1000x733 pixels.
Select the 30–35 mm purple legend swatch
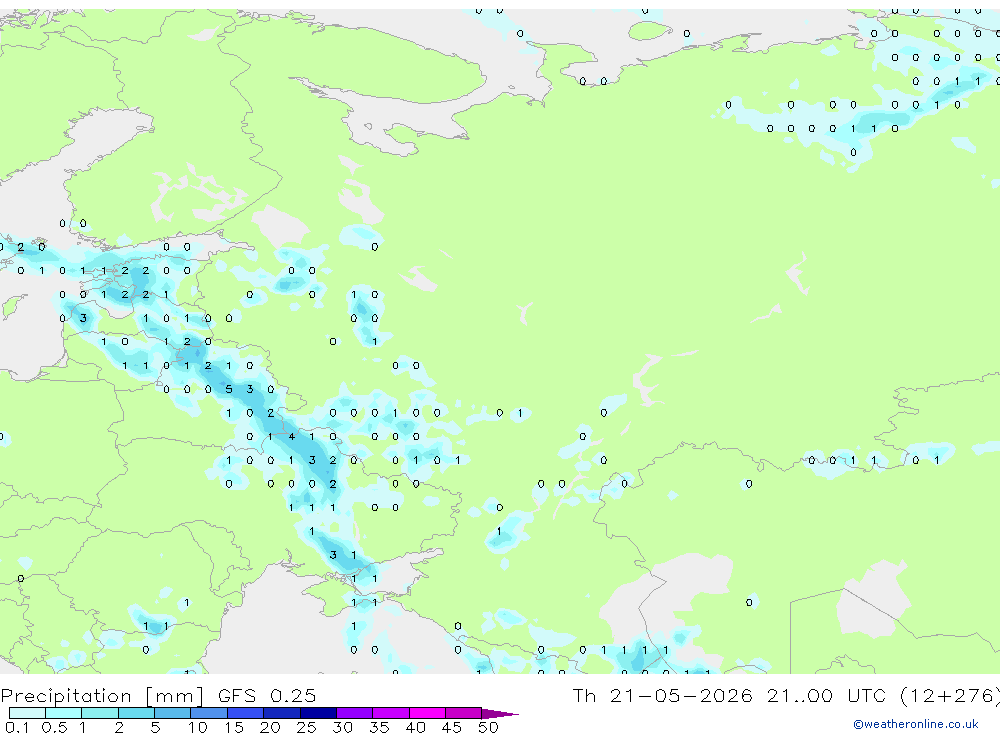[x=355, y=713]
